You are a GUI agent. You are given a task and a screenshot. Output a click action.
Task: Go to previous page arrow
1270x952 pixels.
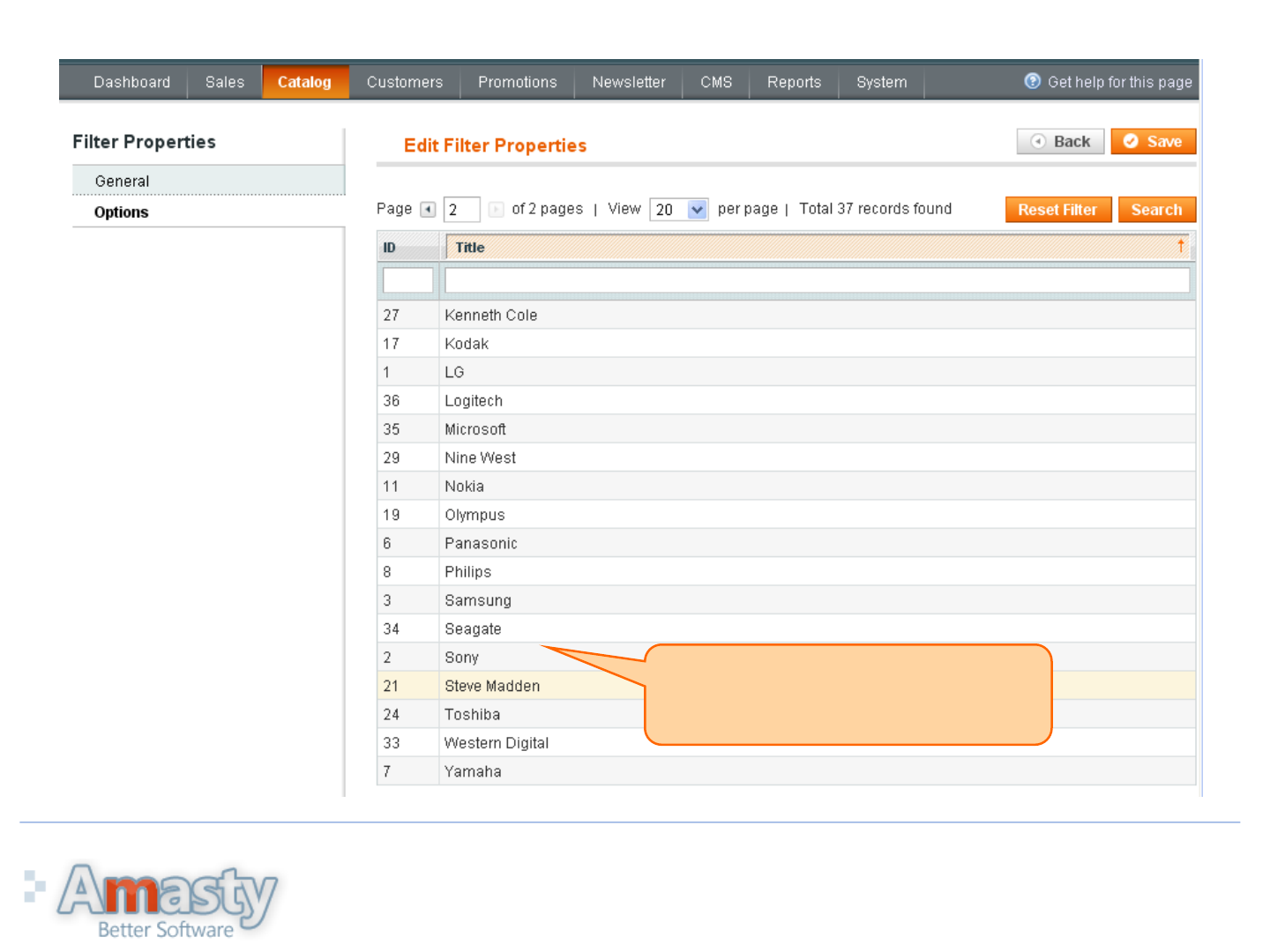[x=428, y=210]
